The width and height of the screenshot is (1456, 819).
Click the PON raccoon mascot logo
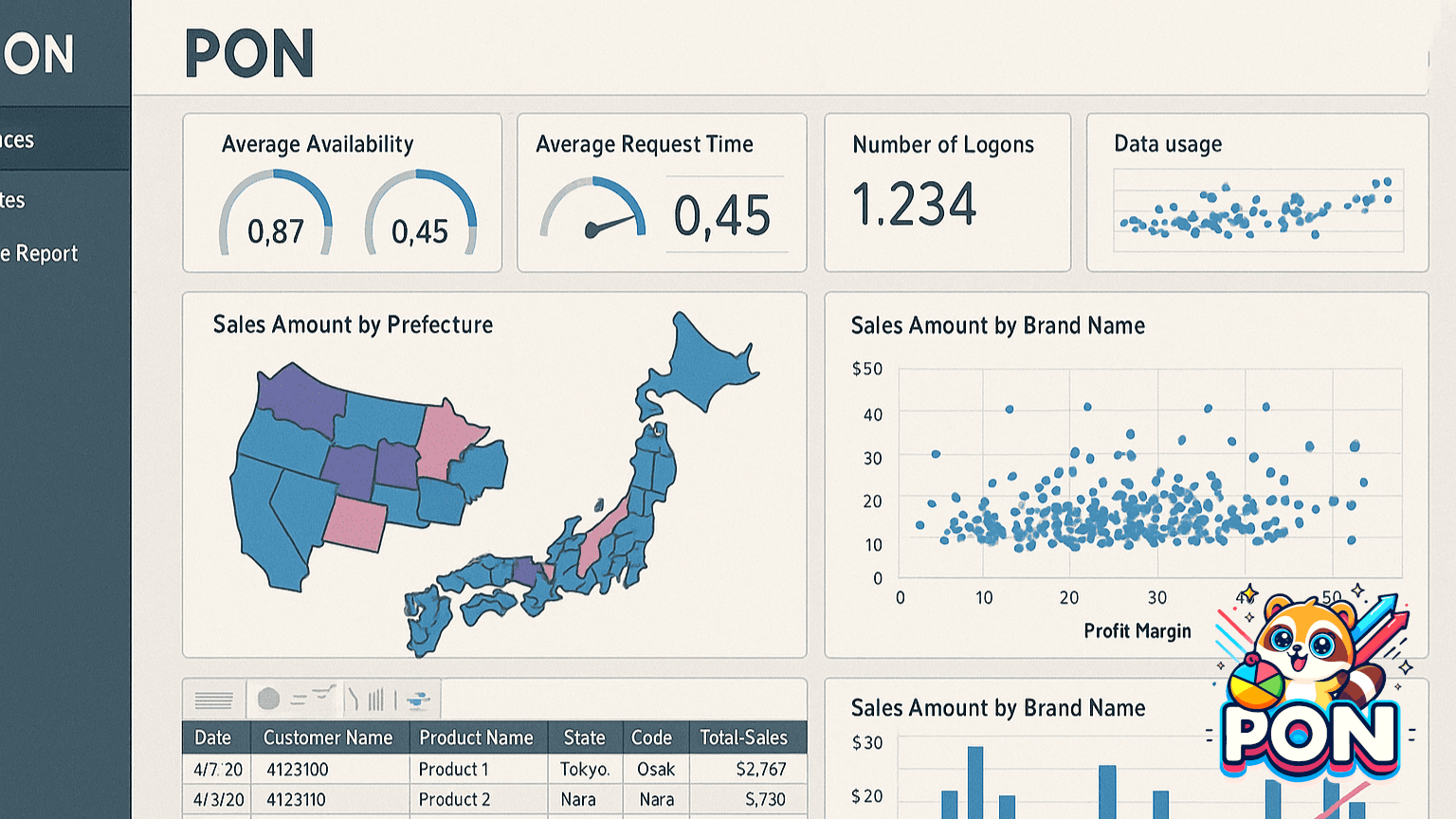click(x=1310, y=684)
